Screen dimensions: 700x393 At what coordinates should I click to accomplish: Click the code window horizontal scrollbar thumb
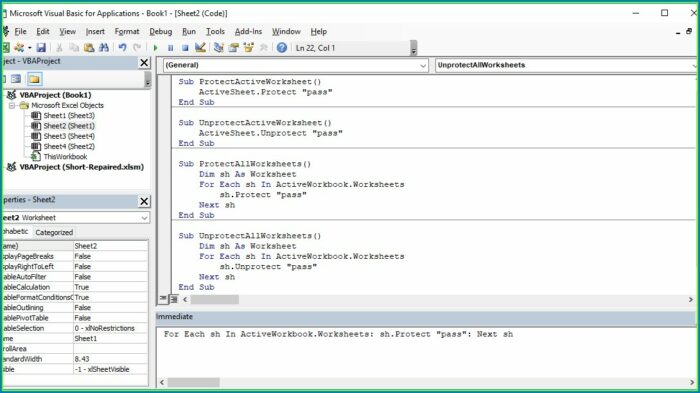(x=215, y=299)
